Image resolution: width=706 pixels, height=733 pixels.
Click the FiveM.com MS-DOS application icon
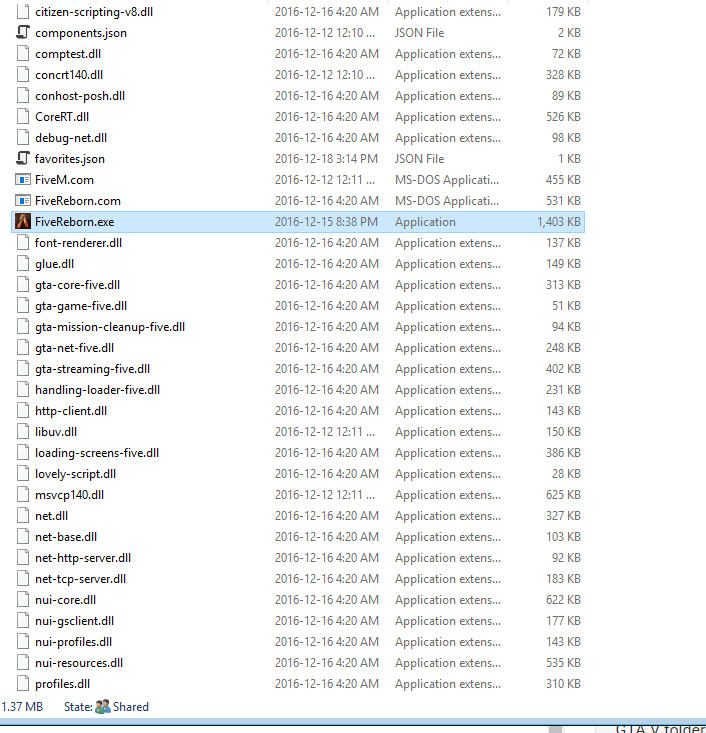[23, 180]
